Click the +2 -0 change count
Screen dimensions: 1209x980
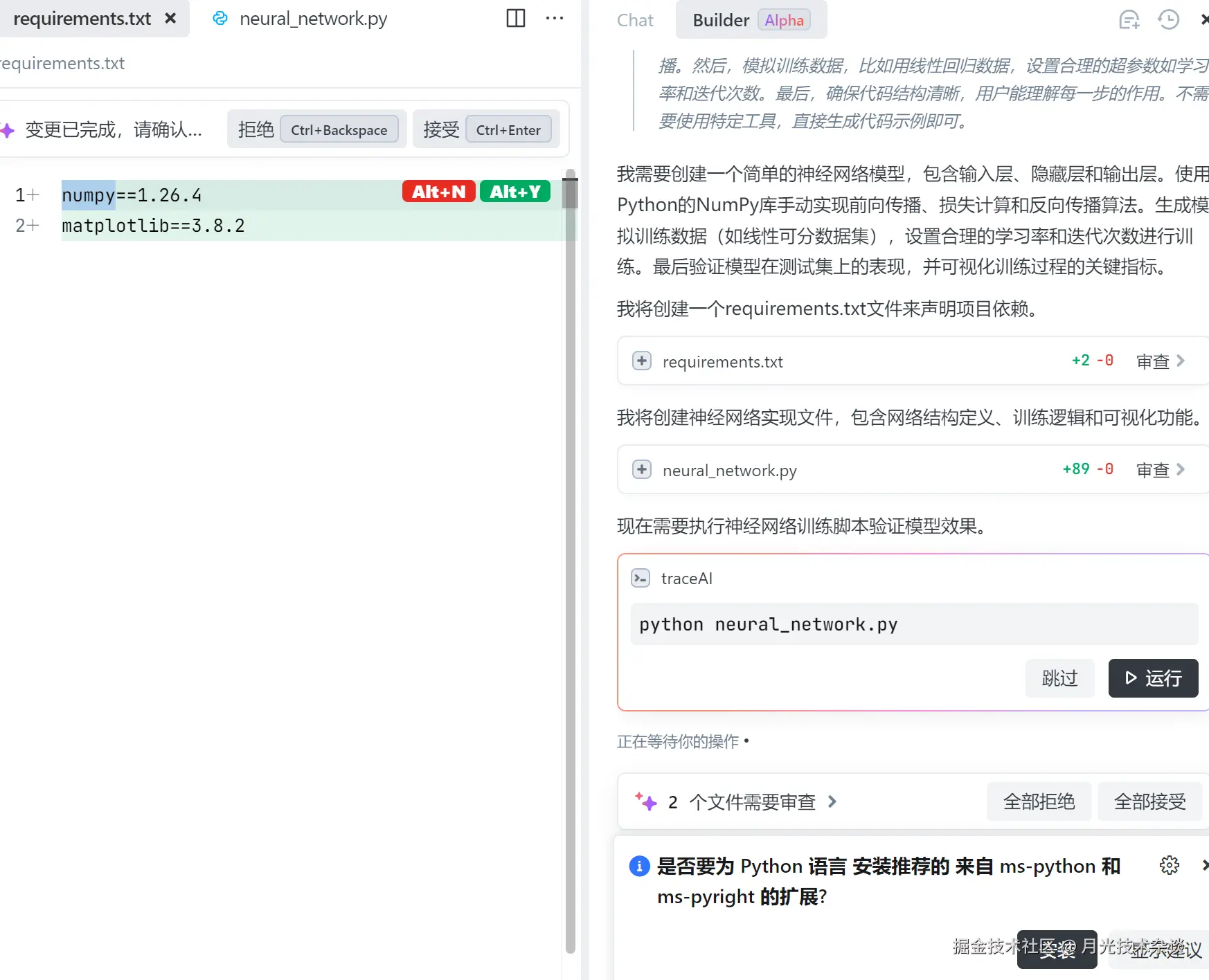point(1093,361)
